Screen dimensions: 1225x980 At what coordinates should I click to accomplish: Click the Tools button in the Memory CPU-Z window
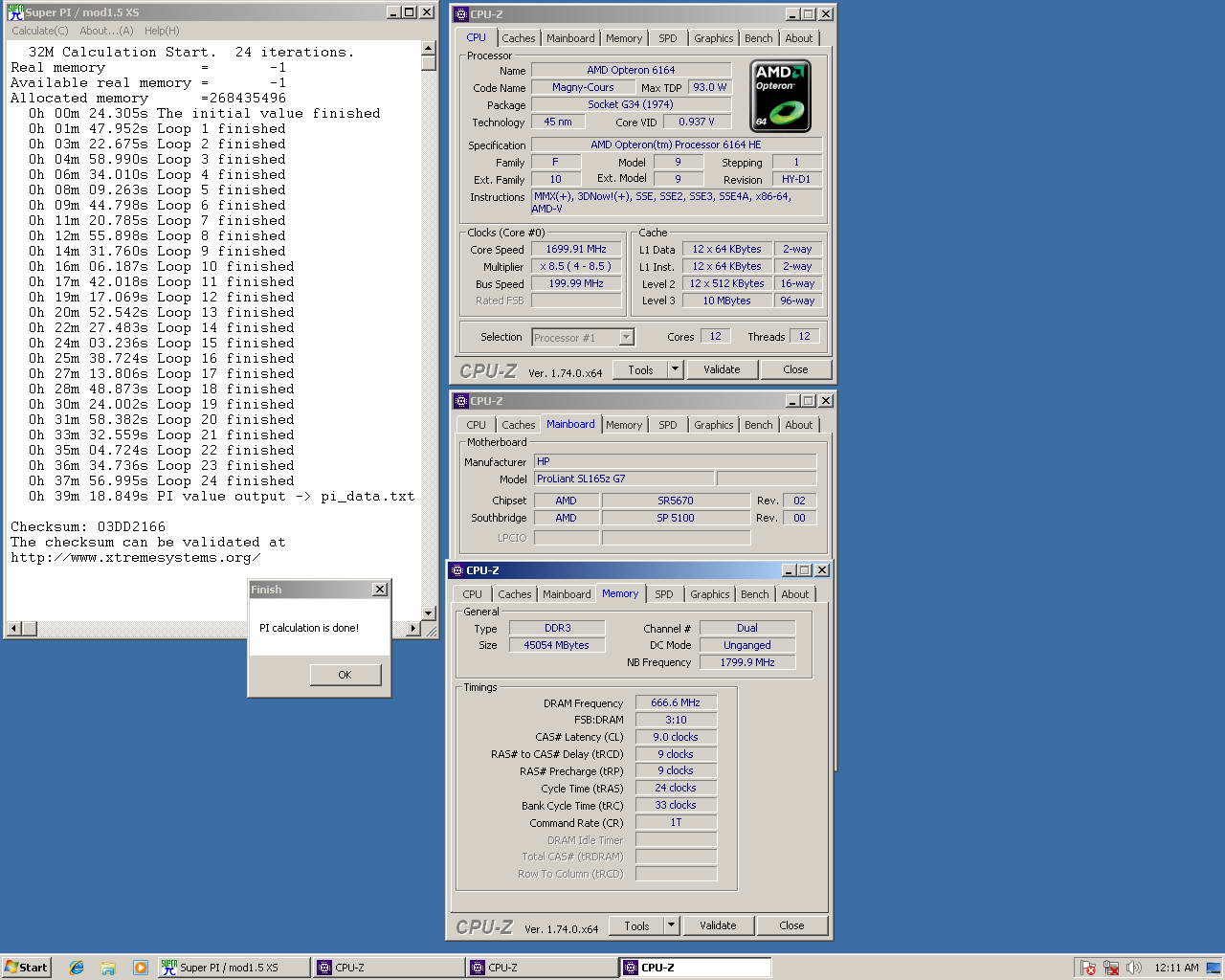(x=637, y=925)
